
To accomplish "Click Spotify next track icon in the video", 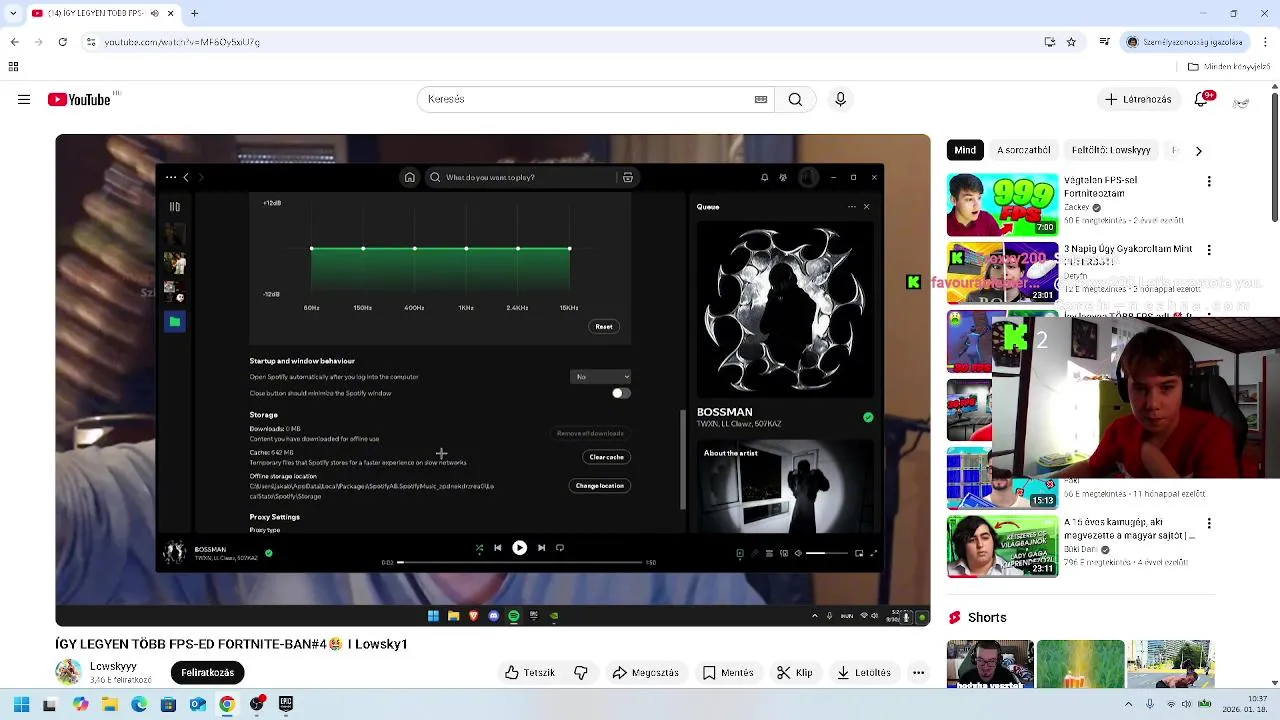I will [x=541, y=548].
